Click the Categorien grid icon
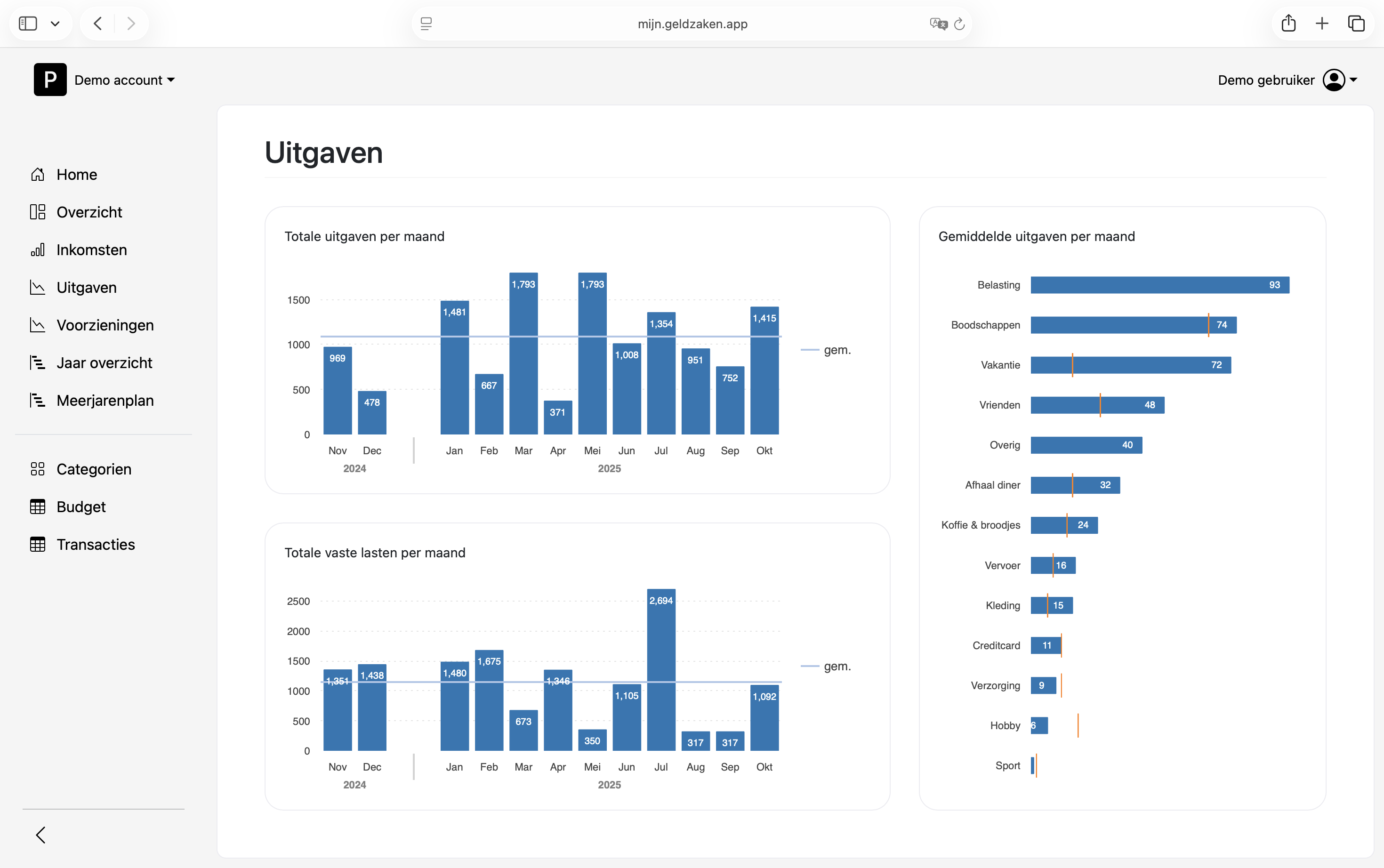 coord(37,469)
